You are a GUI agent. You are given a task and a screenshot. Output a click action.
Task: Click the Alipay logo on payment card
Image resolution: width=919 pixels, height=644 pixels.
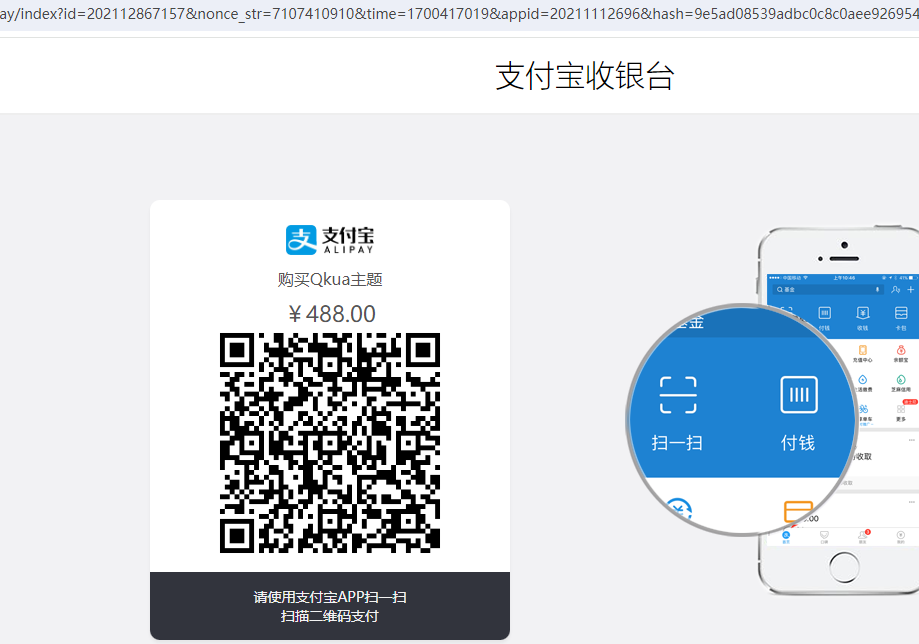(329, 239)
